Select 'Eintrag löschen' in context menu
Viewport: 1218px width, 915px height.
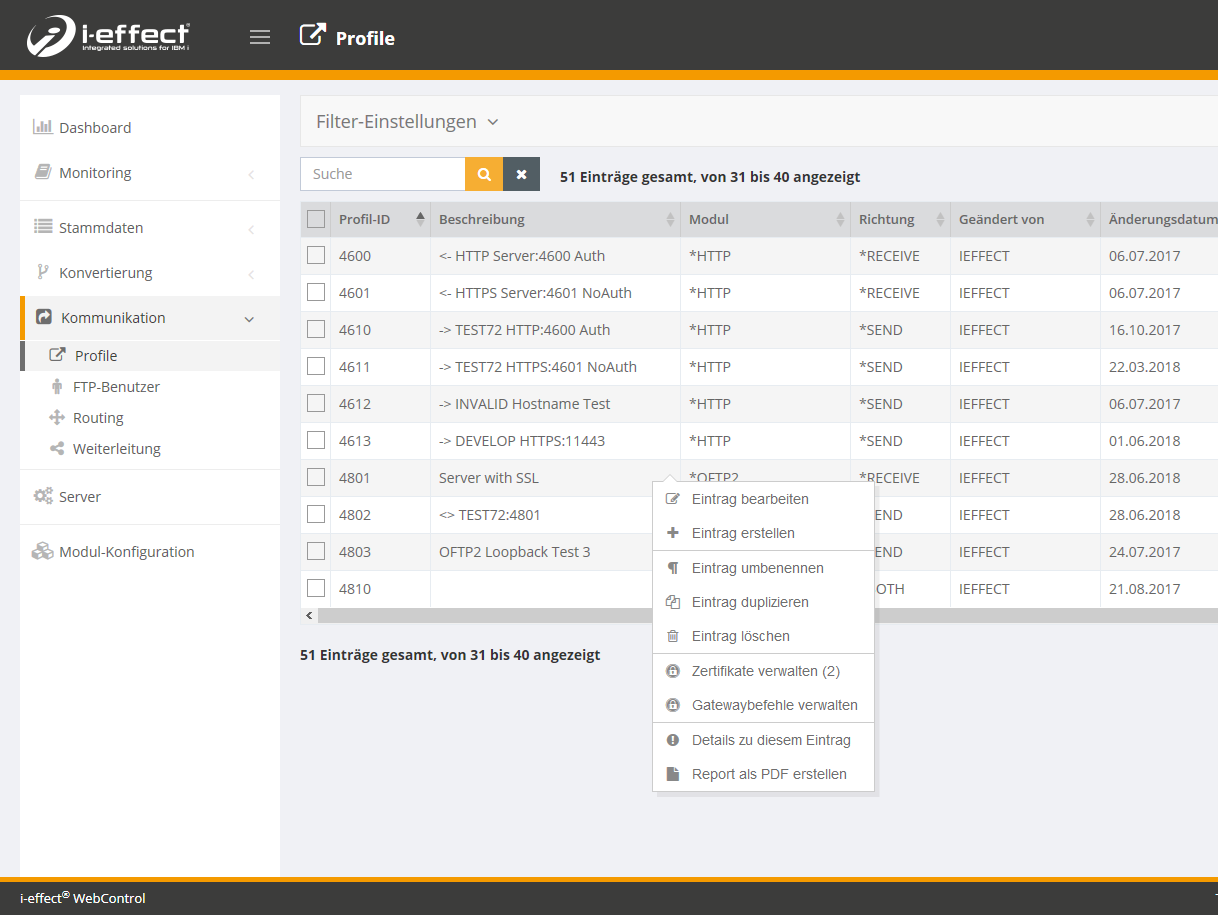740,636
